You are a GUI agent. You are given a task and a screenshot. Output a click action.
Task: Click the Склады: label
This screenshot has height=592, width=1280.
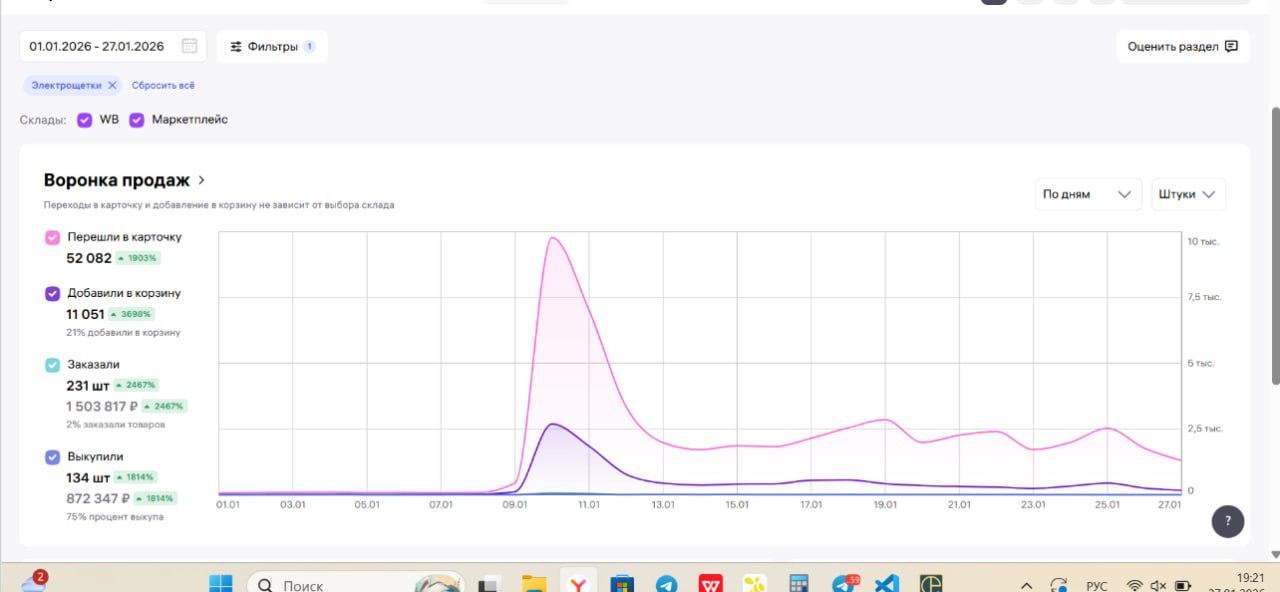(x=43, y=120)
